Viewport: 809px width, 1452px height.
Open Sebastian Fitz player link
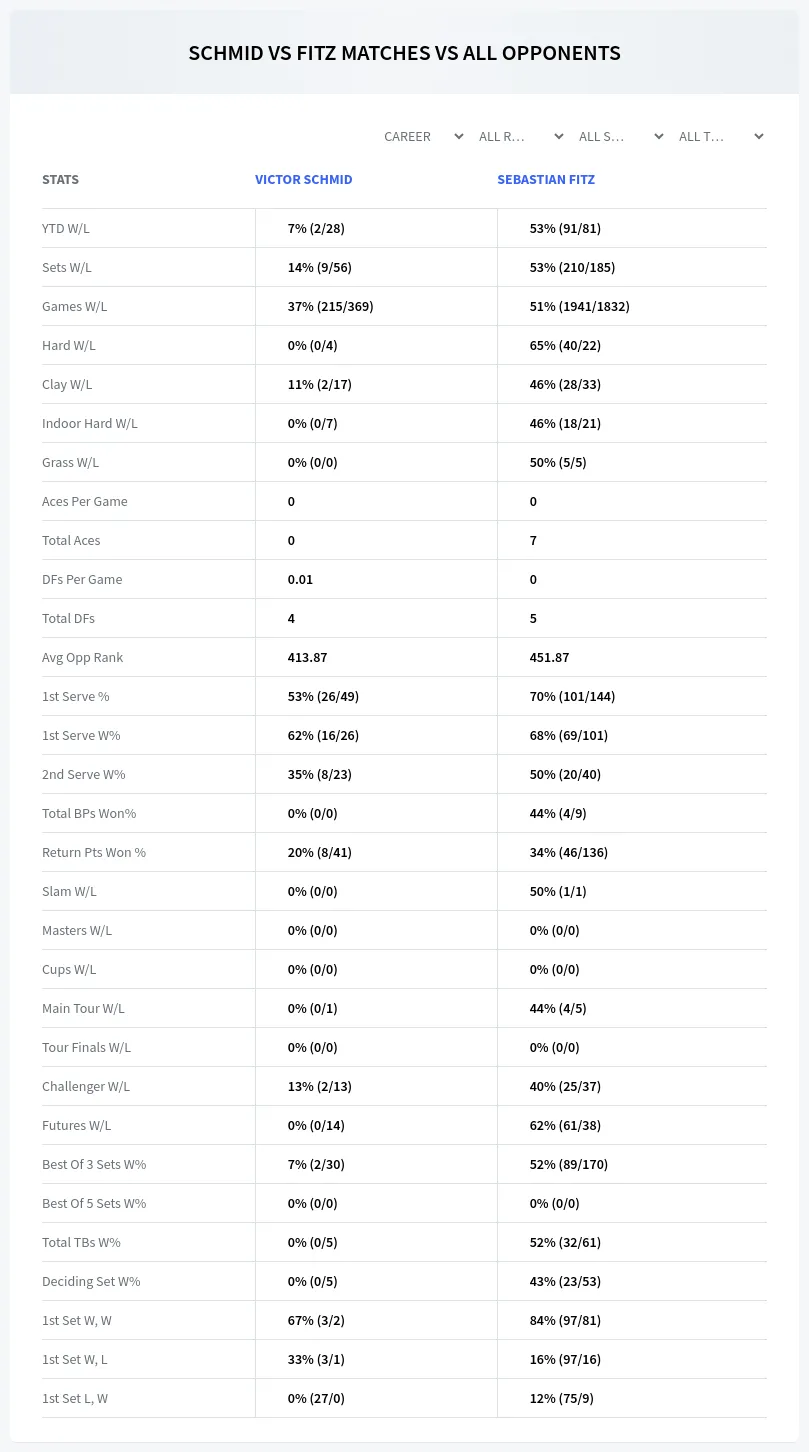[546, 180]
